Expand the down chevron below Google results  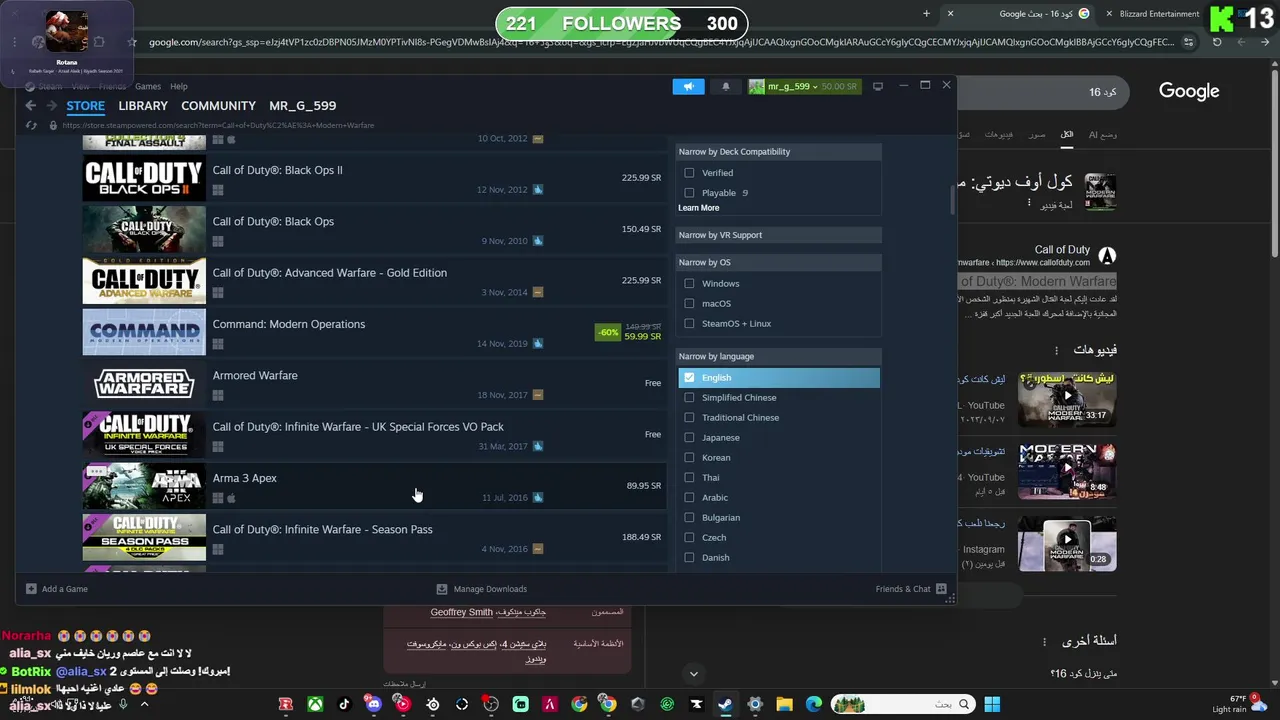(x=693, y=673)
